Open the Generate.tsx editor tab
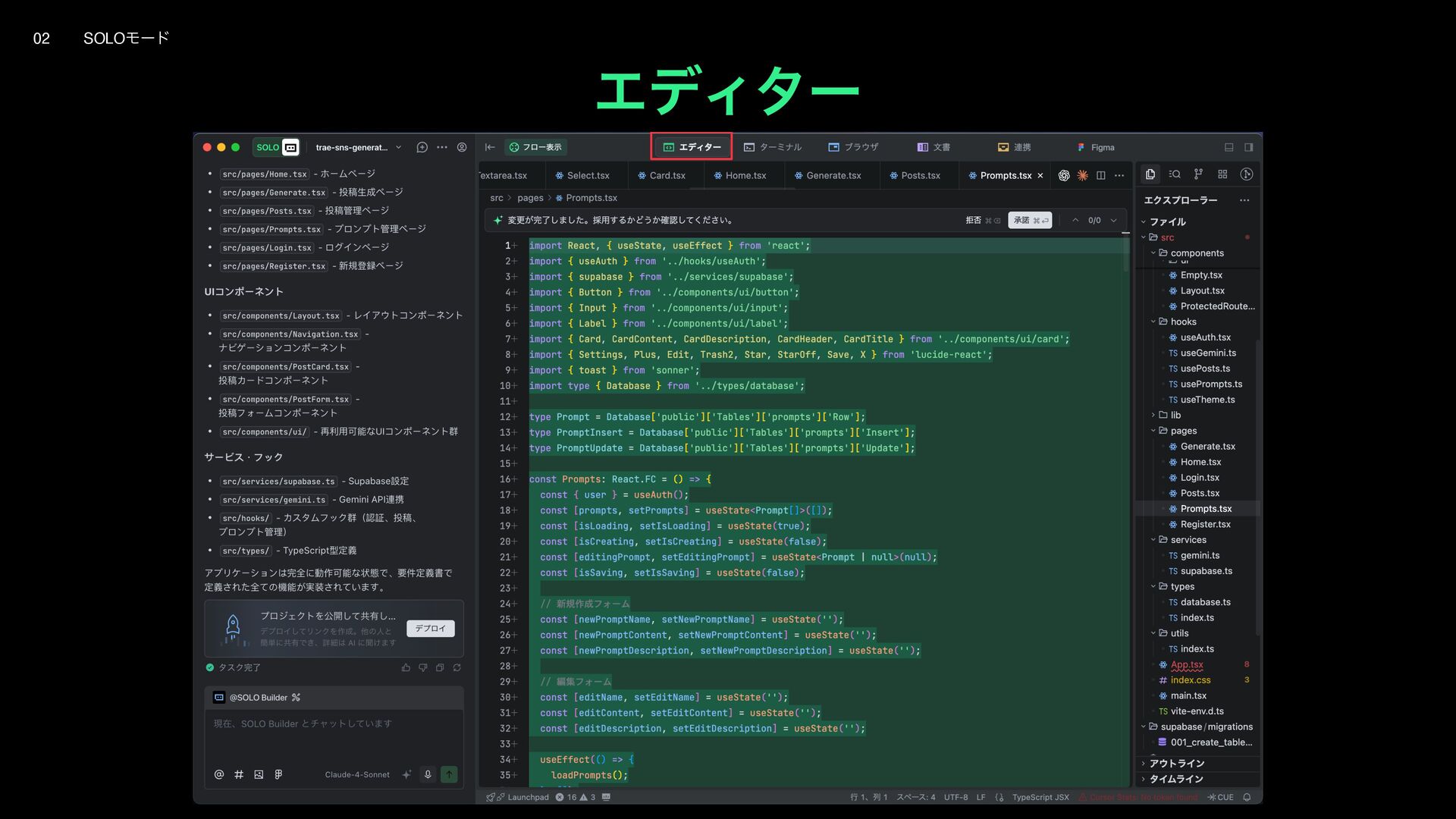Image resolution: width=1456 pixels, height=819 pixels. (827, 175)
